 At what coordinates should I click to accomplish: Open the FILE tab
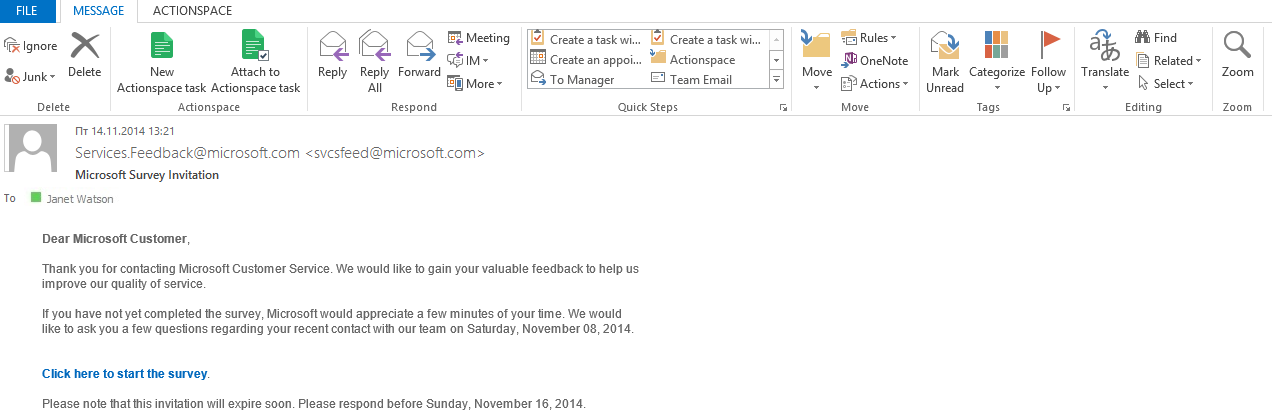[x=28, y=11]
